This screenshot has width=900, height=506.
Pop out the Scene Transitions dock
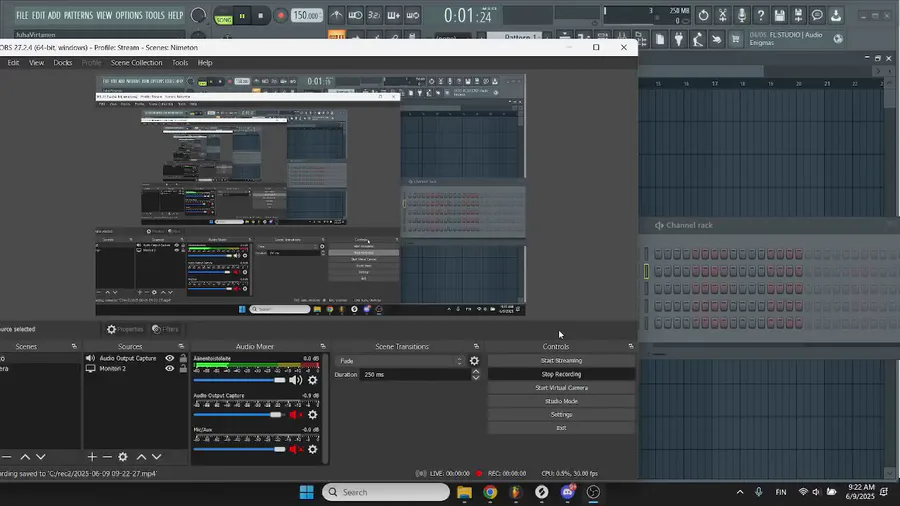(x=476, y=347)
